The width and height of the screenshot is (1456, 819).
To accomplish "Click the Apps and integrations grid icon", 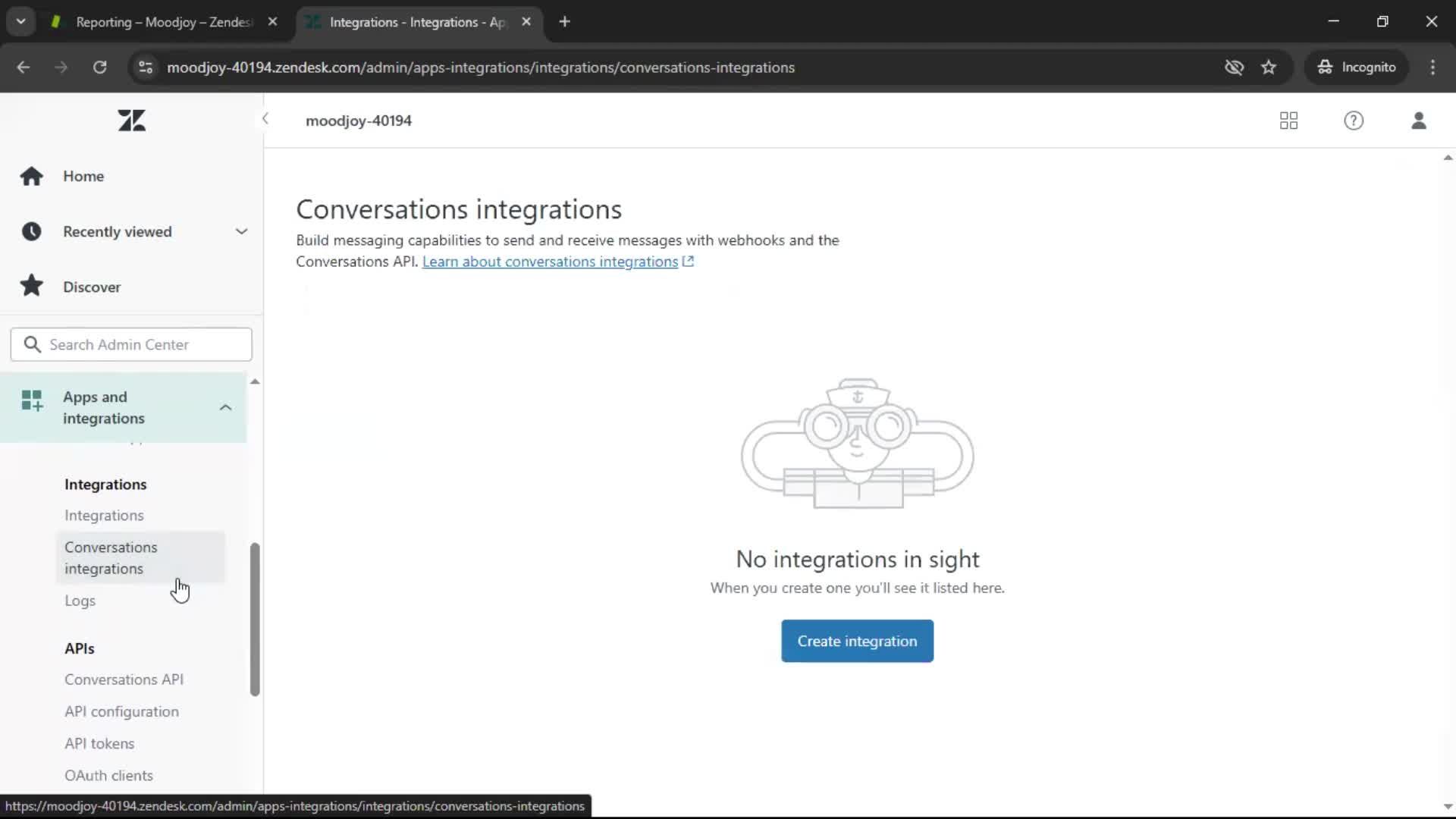I will 32,400.
